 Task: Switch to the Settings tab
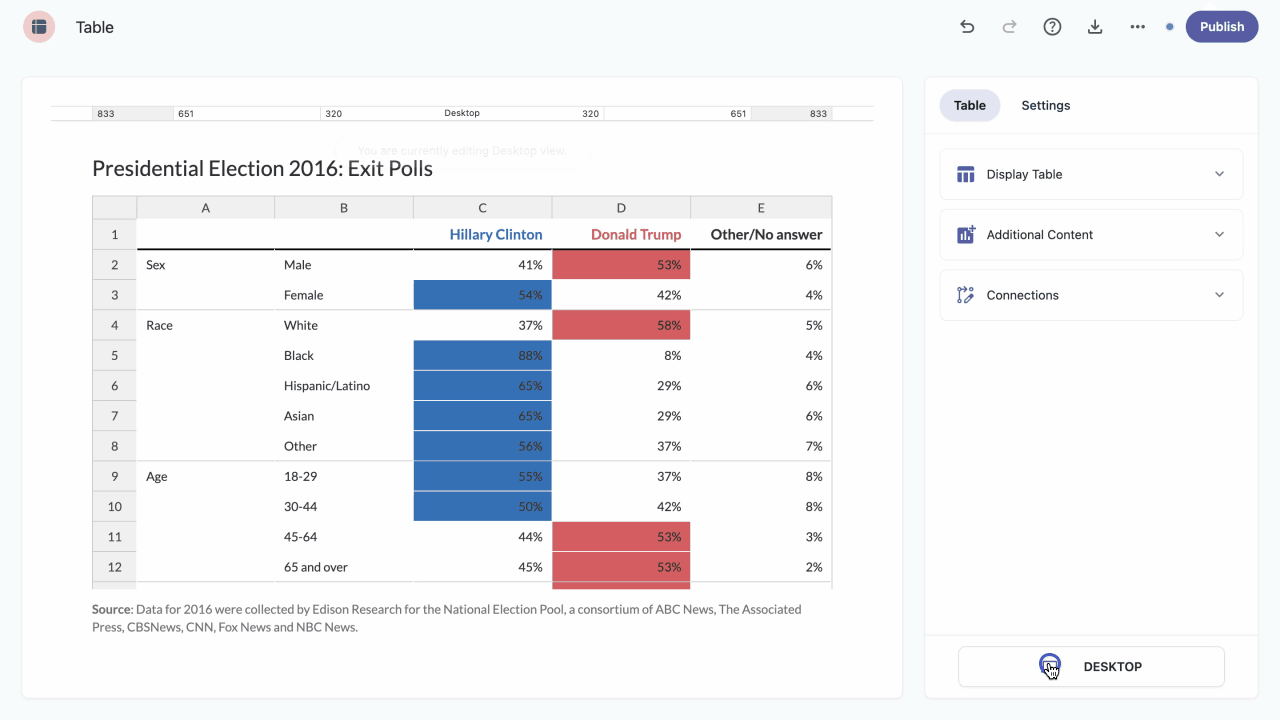[1046, 105]
